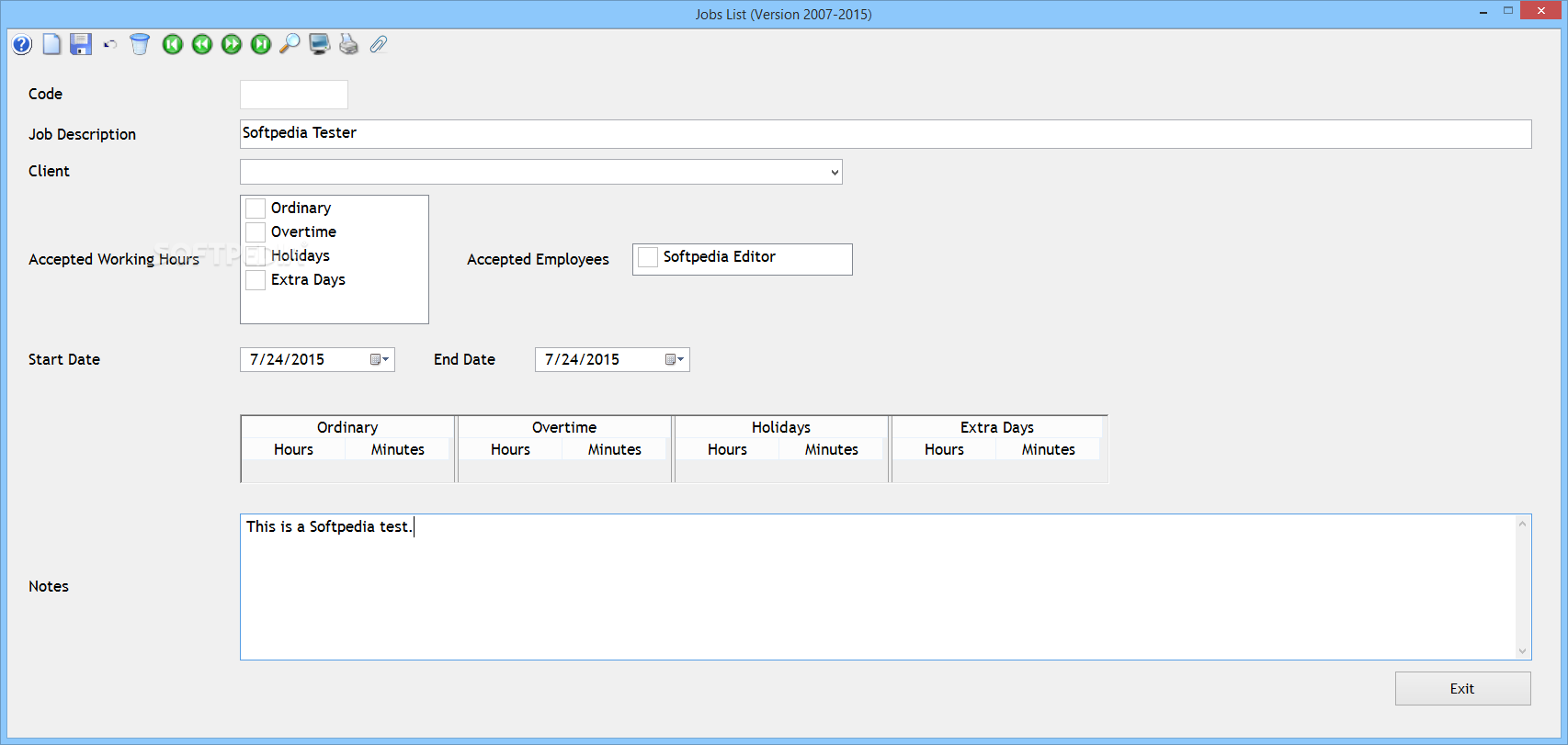
Task: Maximize the Jobs List window
Action: pyautogui.click(x=1508, y=11)
